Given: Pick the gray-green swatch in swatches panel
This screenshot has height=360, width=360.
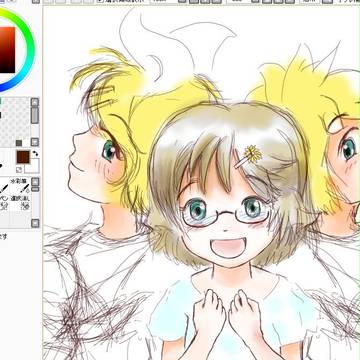Looking at the screenshot, I should [19, 143].
